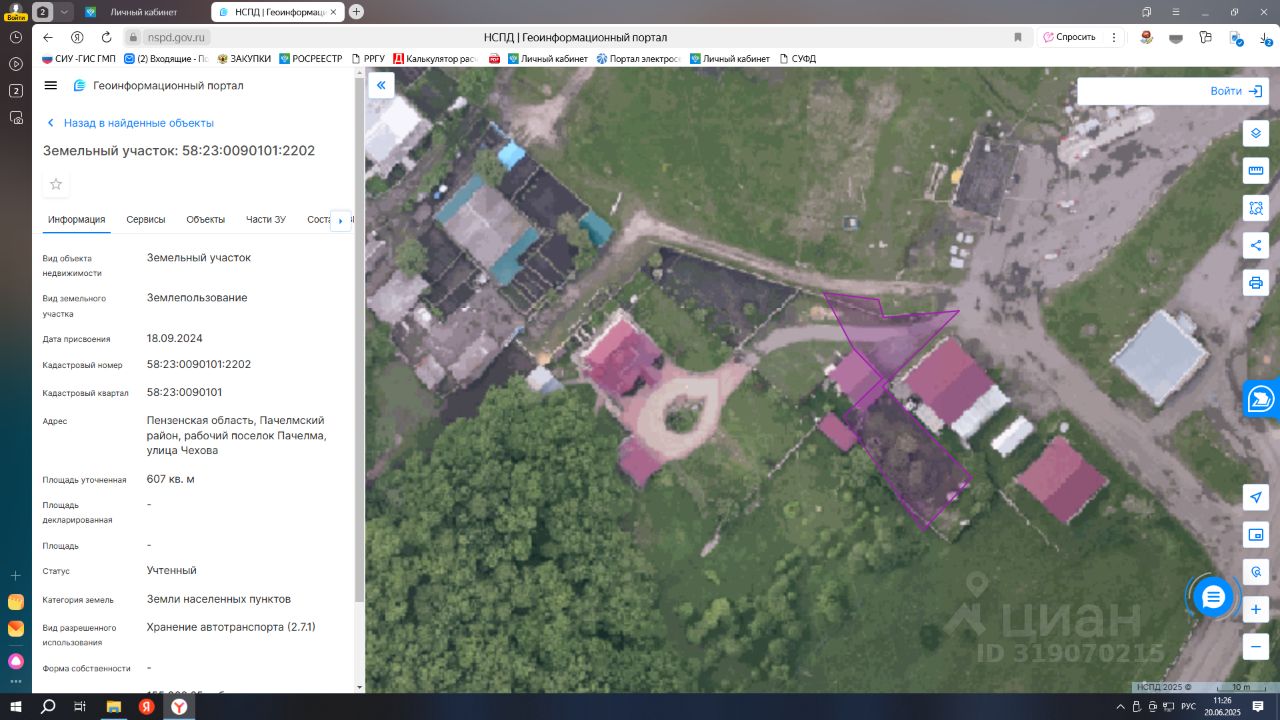Viewport: 1280px width, 720px height.
Task: Click the Геоинформационный портал logo title
Action: click(x=158, y=86)
